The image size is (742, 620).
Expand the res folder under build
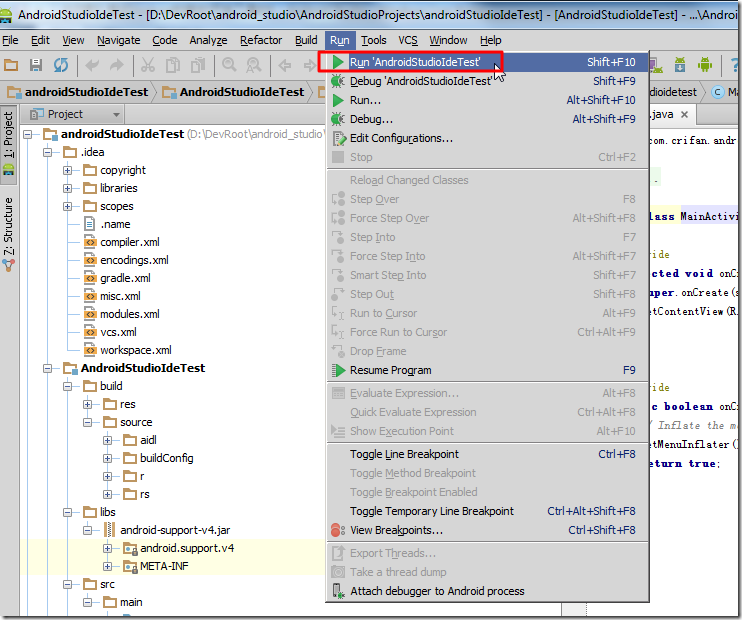pyautogui.click(x=88, y=404)
